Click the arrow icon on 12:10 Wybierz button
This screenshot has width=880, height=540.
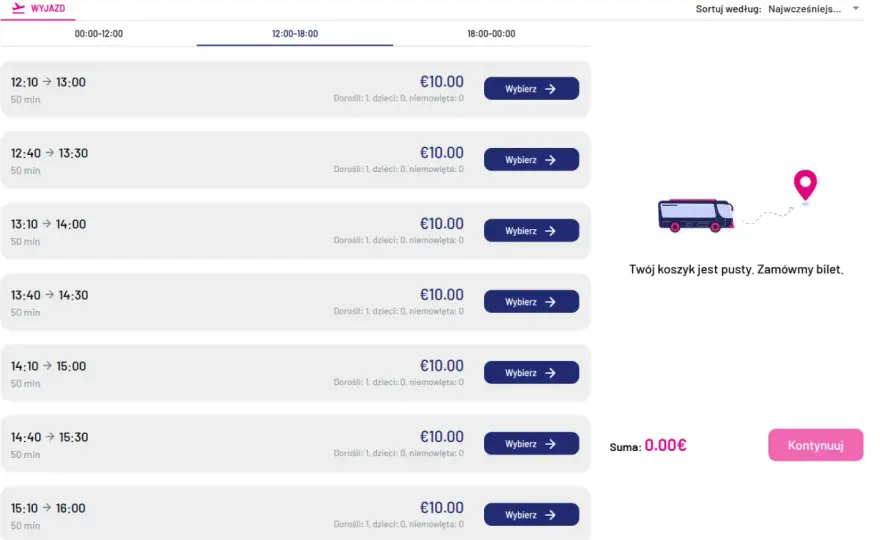click(551, 89)
